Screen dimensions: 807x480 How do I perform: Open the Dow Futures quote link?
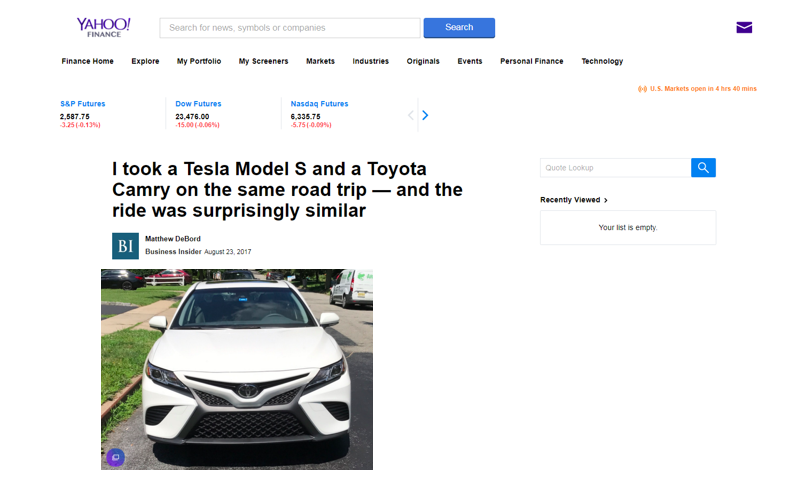coord(198,104)
